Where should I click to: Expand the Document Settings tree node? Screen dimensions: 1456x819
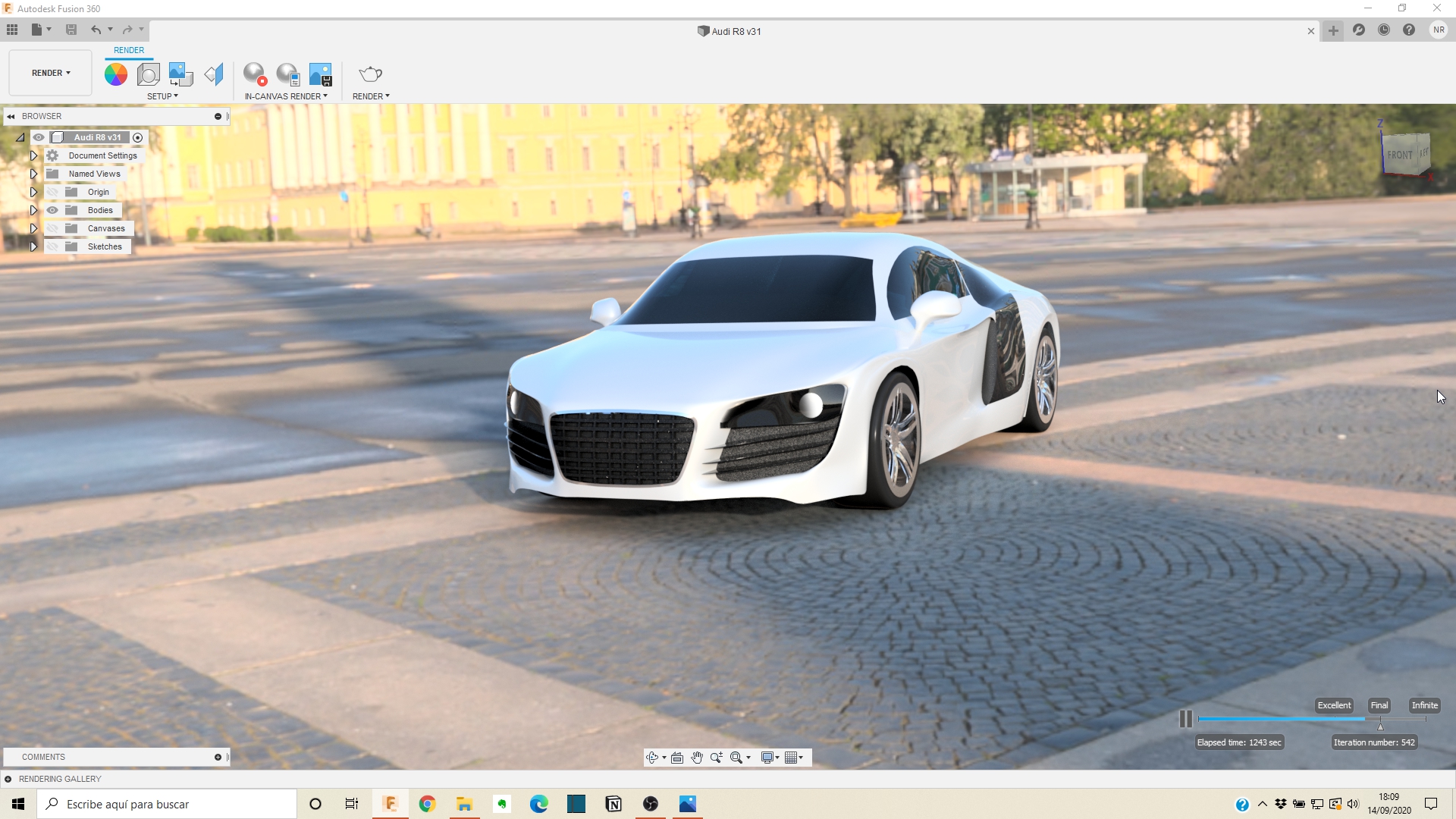click(33, 155)
